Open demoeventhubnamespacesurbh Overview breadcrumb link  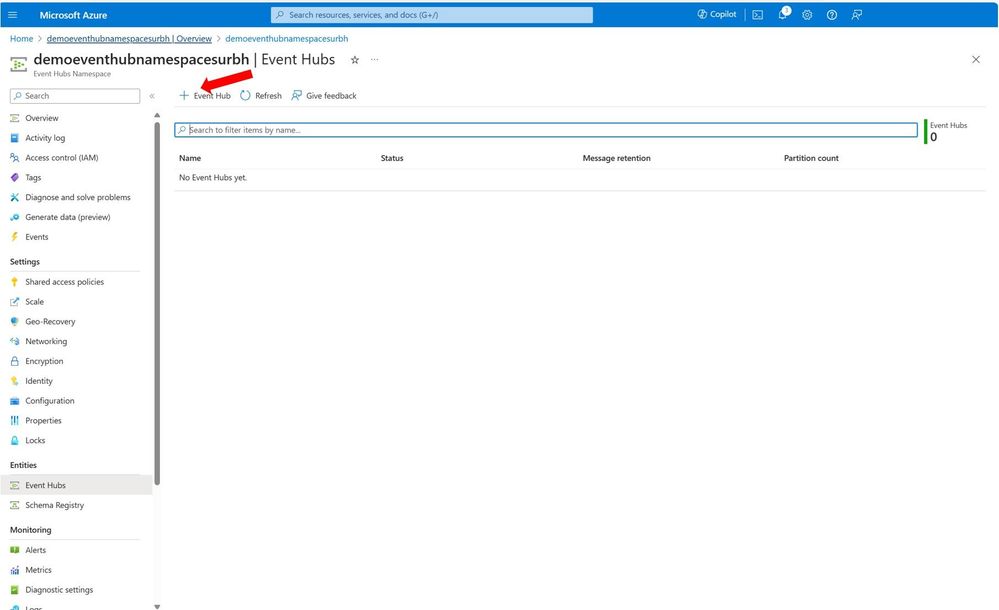point(129,39)
